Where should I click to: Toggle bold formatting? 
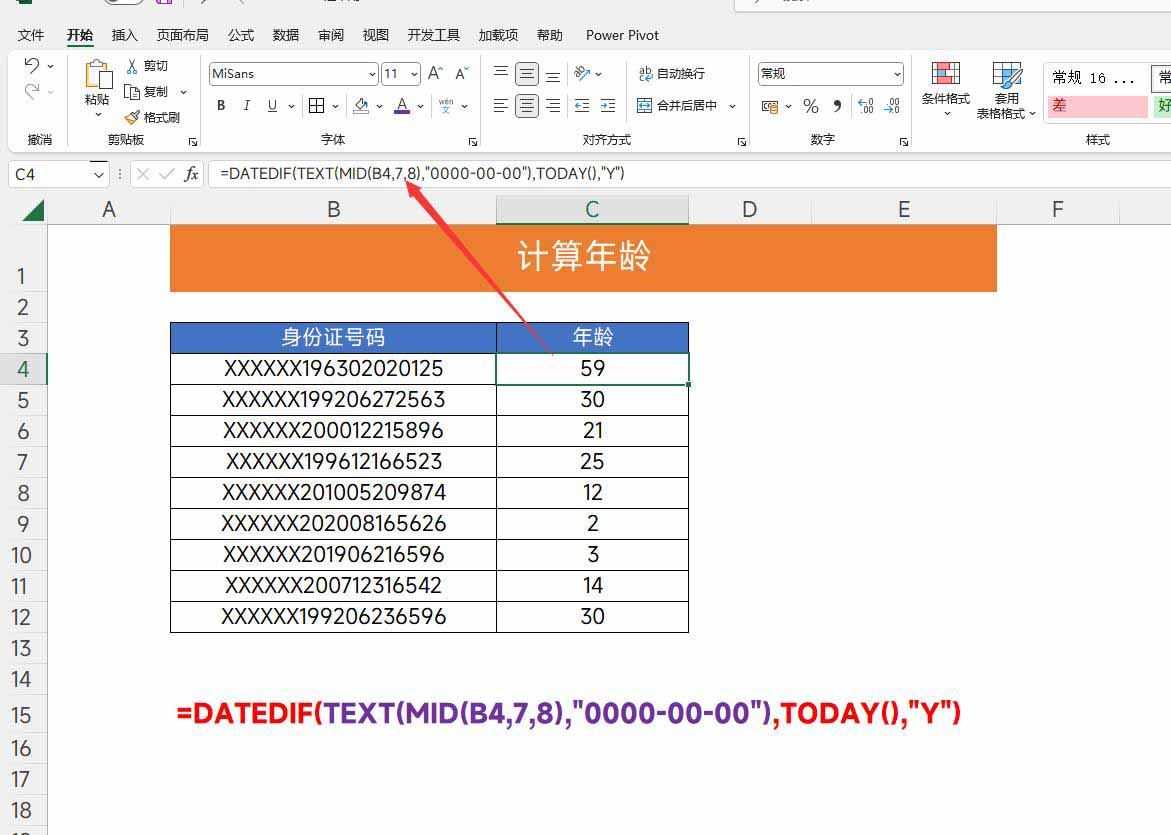[220, 105]
